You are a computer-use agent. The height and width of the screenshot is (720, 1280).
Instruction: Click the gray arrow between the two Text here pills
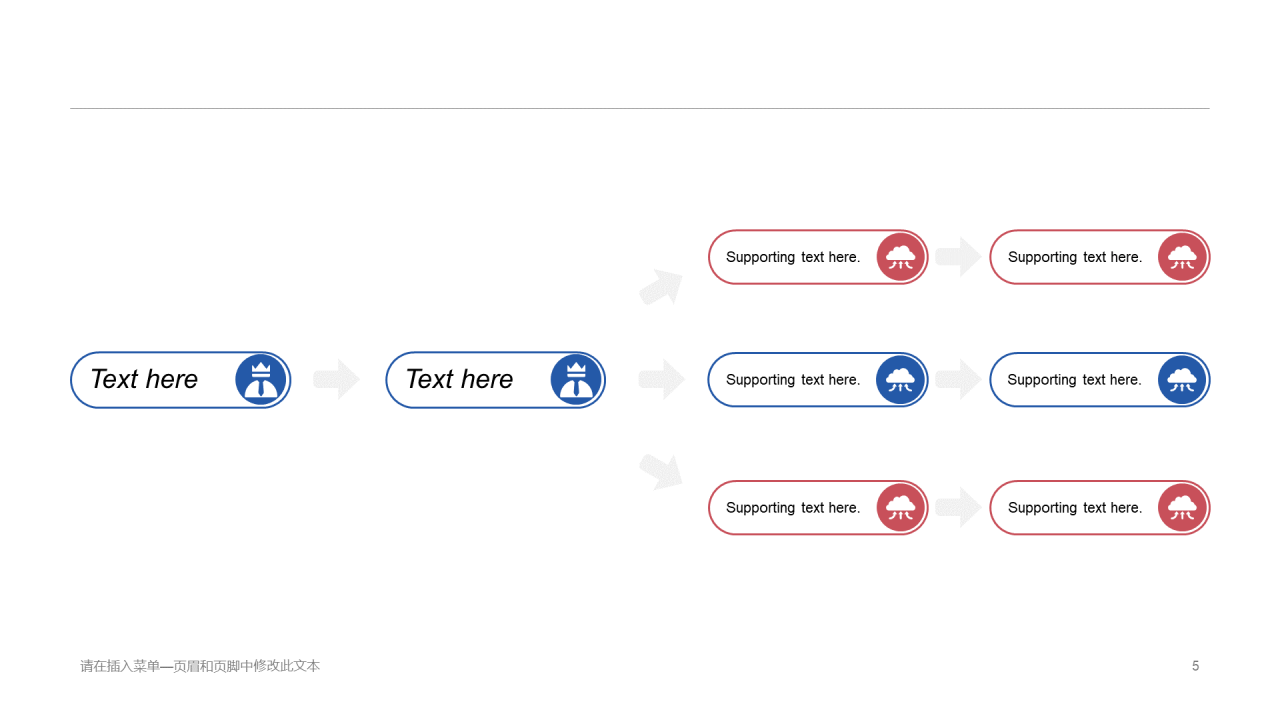pos(337,380)
